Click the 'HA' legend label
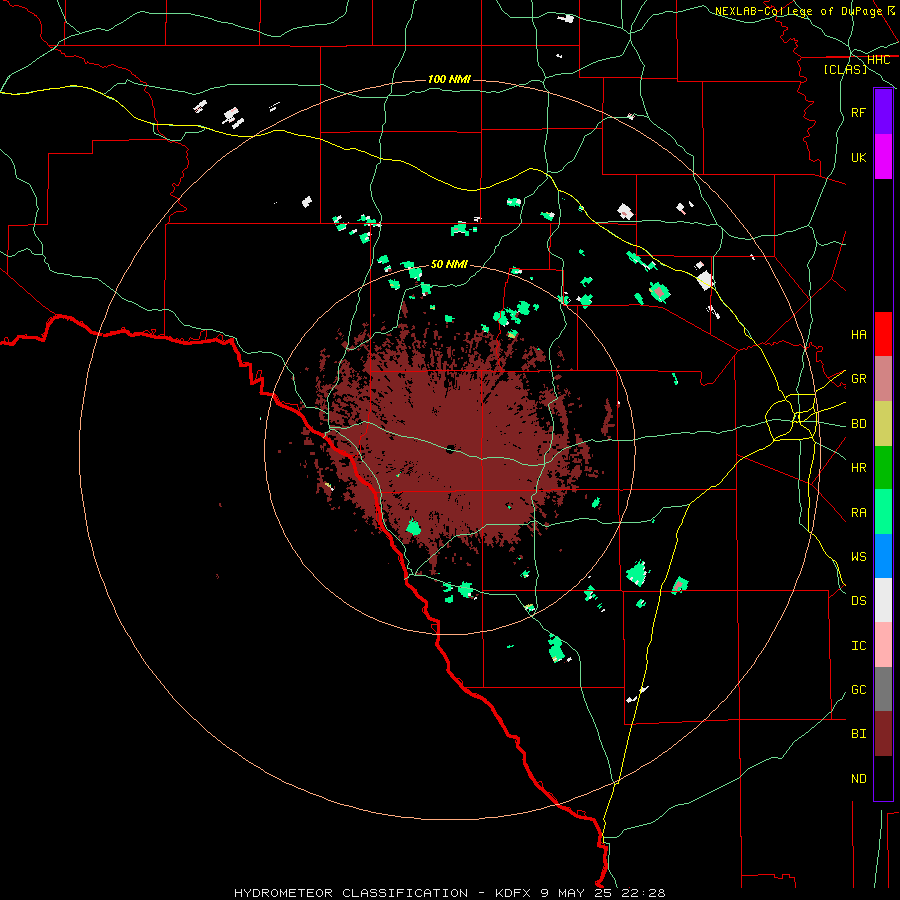This screenshot has width=900, height=900. (858, 335)
